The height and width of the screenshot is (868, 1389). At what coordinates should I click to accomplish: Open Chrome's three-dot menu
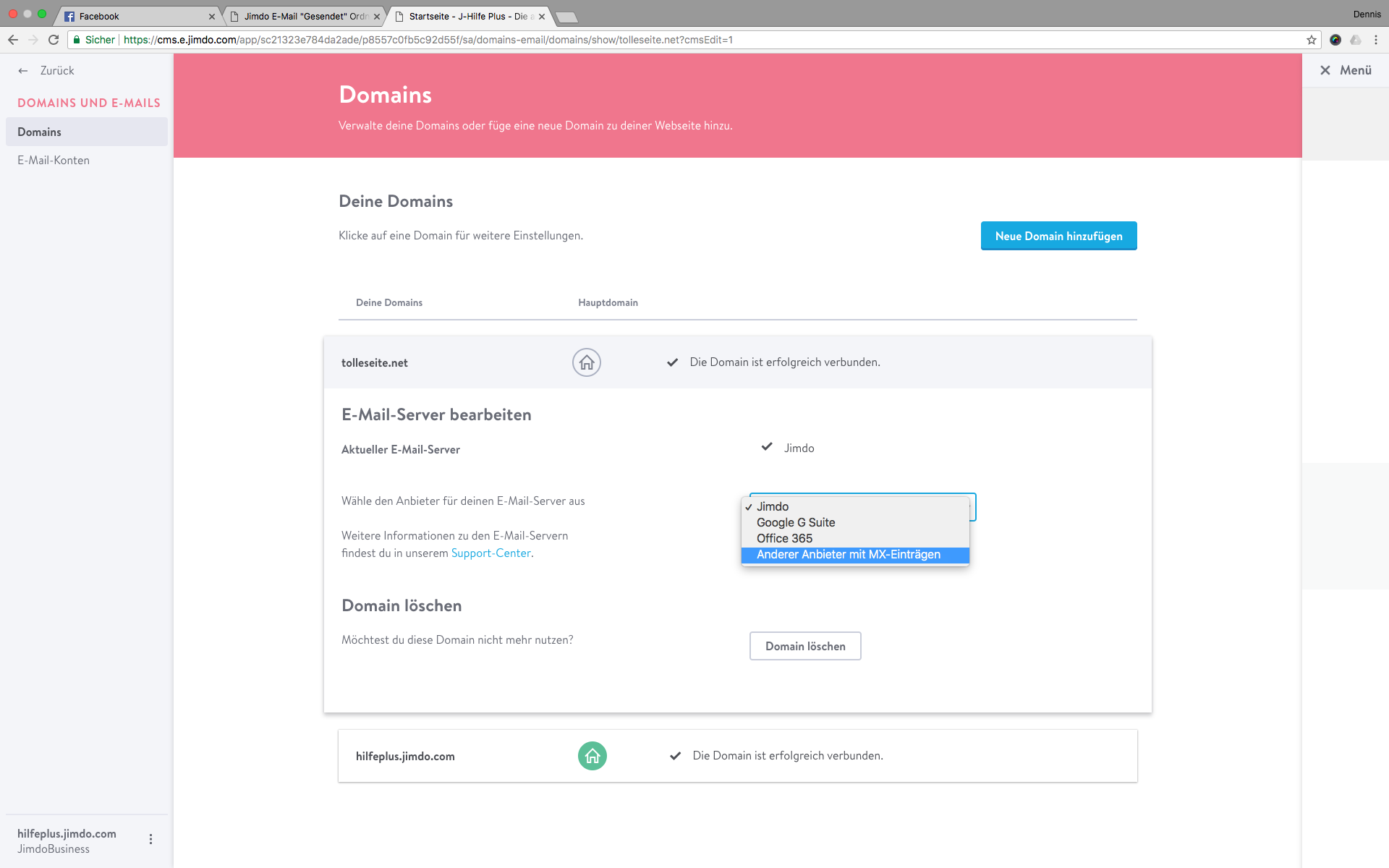tap(1376, 40)
